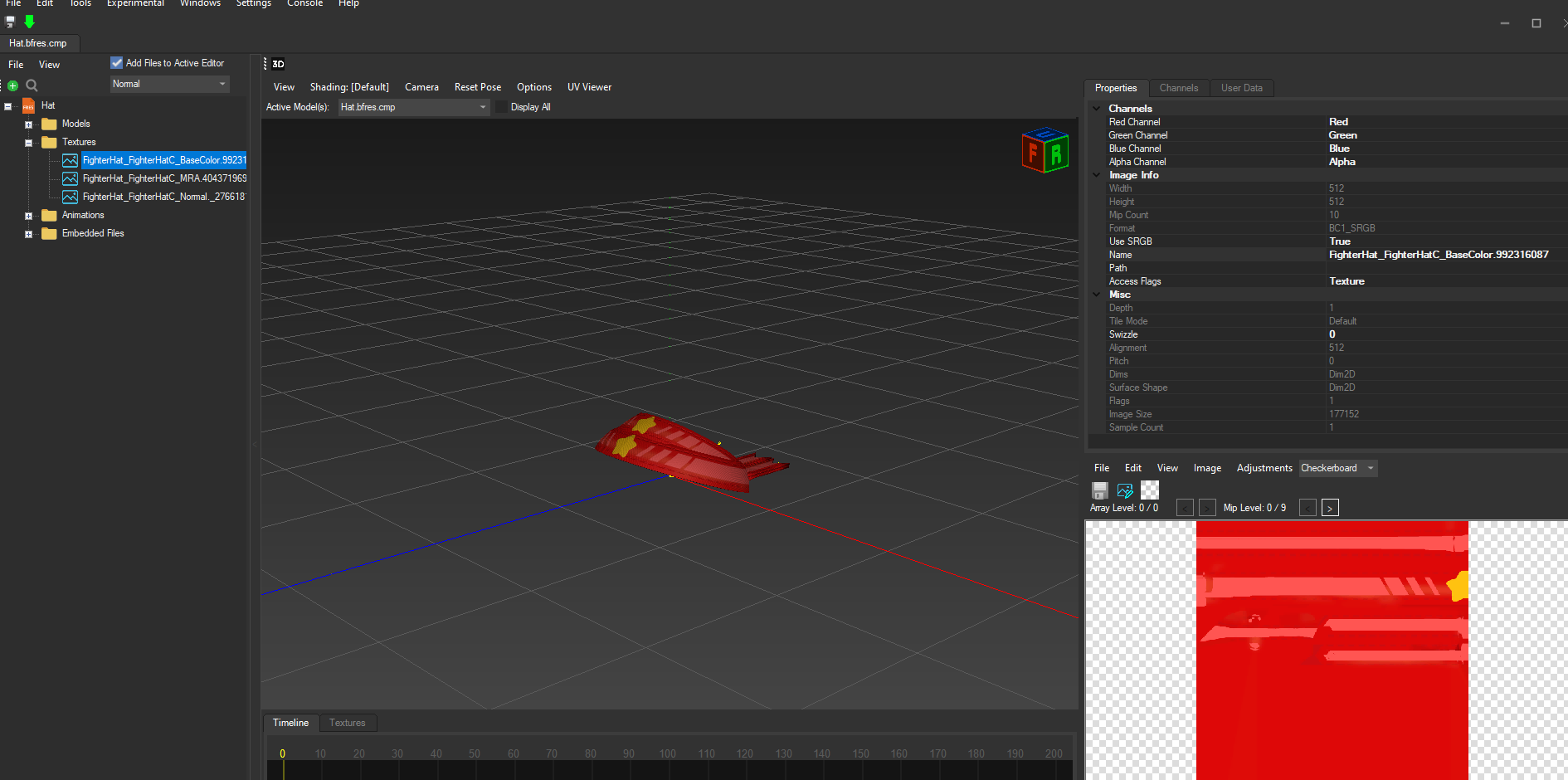
Task: Click the green add file icon
Action: pos(12,85)
